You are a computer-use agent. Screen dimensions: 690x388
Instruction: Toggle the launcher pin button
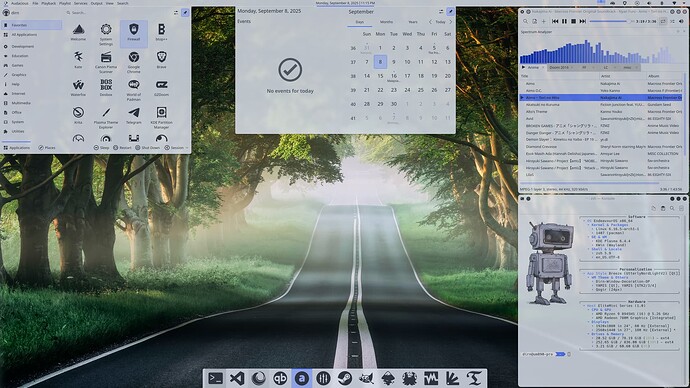(x=185, y=12)
